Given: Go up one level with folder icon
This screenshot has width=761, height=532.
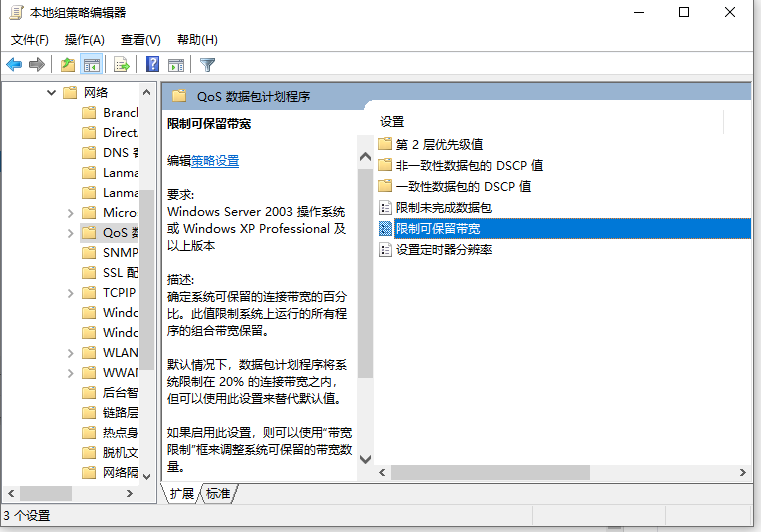Looking at the screenshot, I should pos(67,65).
